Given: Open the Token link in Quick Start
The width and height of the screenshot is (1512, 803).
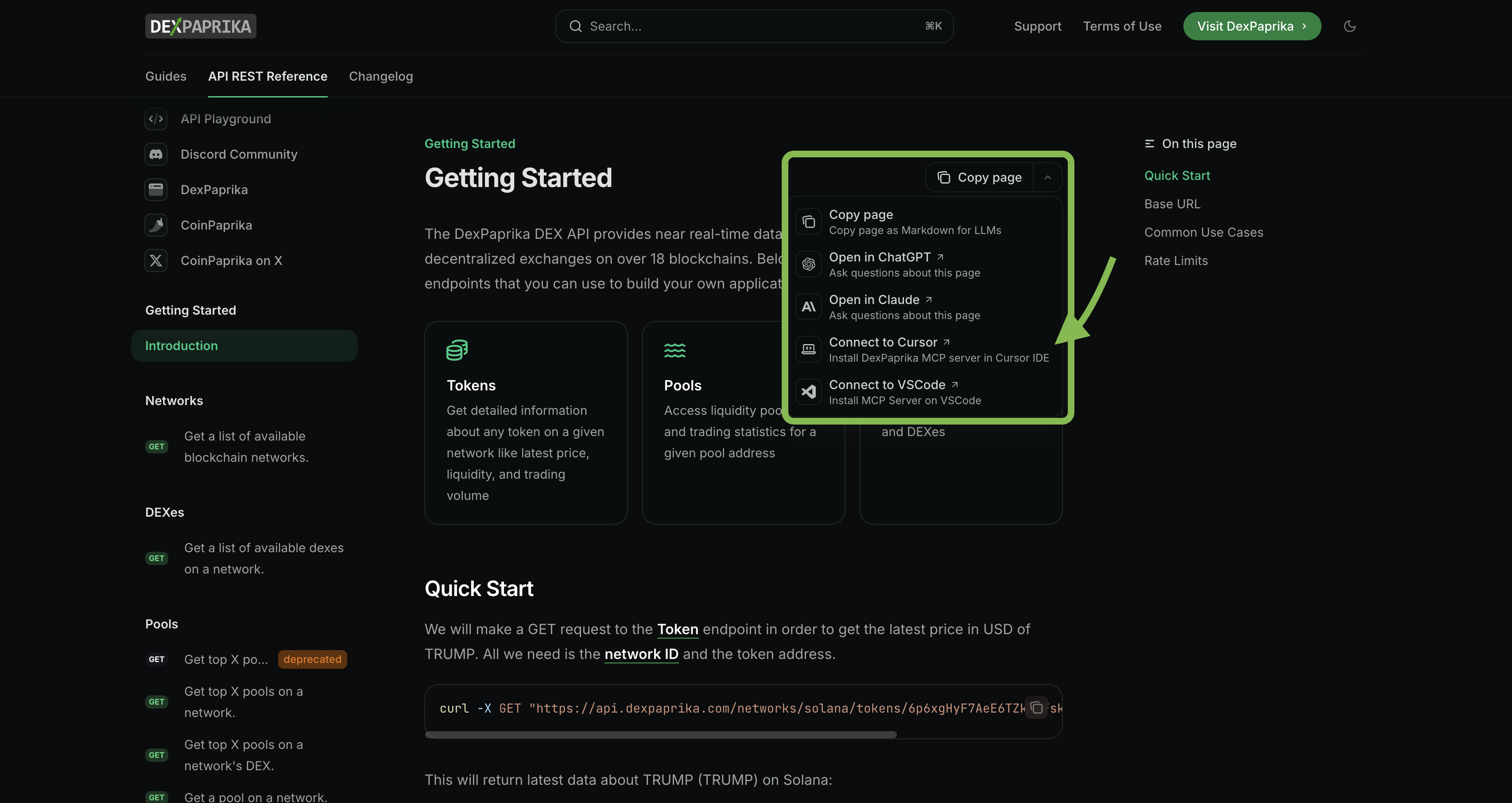Looking at the screenshot, I should [x=677, y=629].
